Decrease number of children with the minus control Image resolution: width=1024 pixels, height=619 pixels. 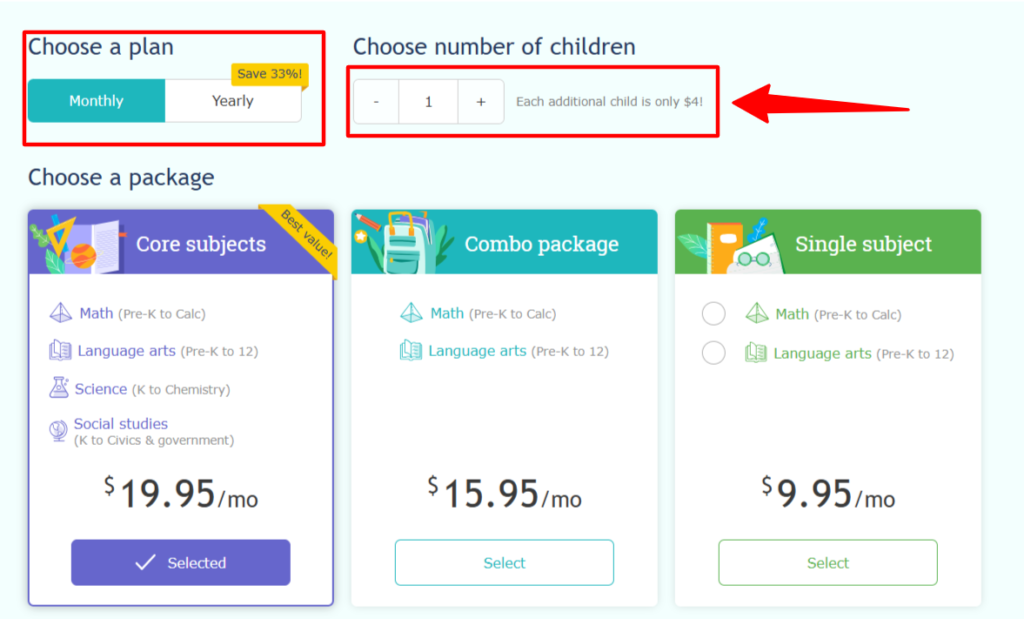pyautogui.click(x=376, y=101)
